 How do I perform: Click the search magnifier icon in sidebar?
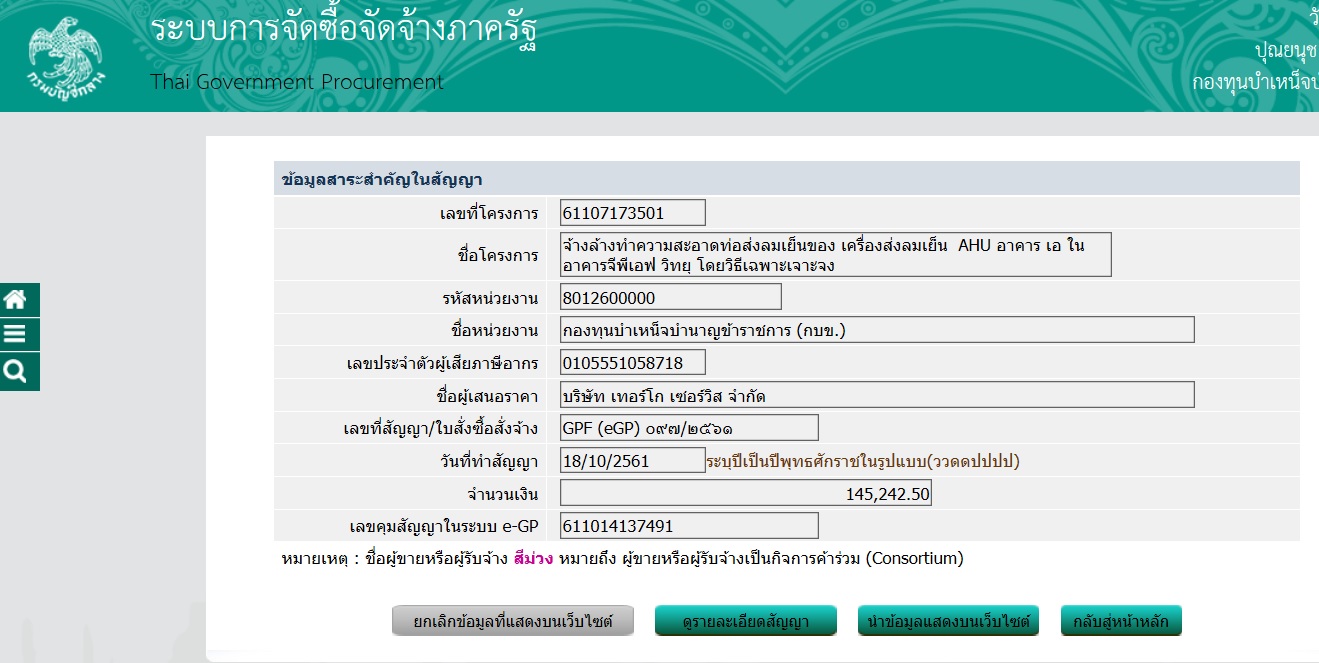pyautogui.click(x=16, y=372)
